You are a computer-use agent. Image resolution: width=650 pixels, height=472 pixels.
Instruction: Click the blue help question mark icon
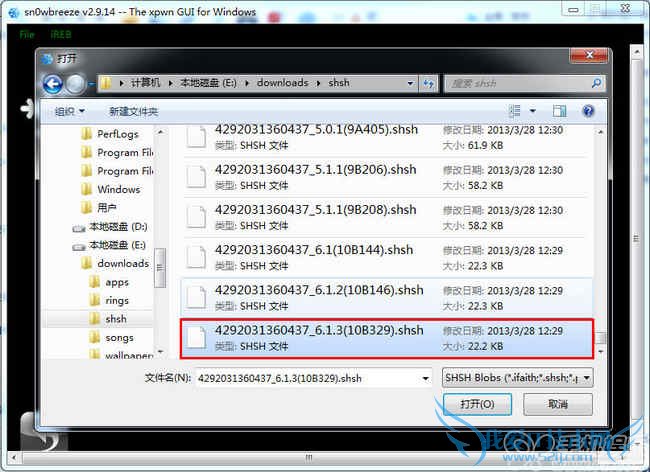pyautogui.click(x=588, y=111)
